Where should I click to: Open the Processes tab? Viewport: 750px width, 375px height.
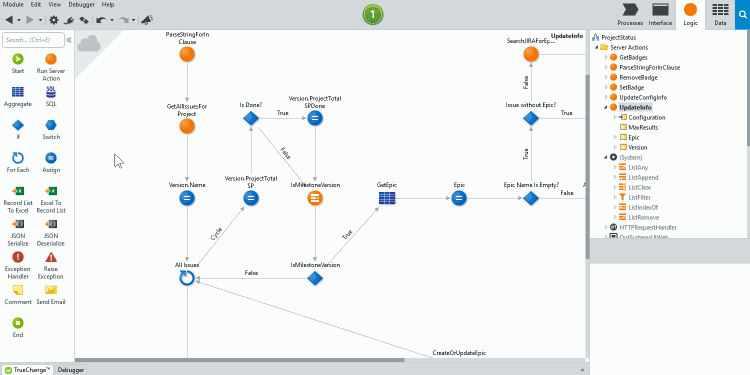click(x=630, y=15)
